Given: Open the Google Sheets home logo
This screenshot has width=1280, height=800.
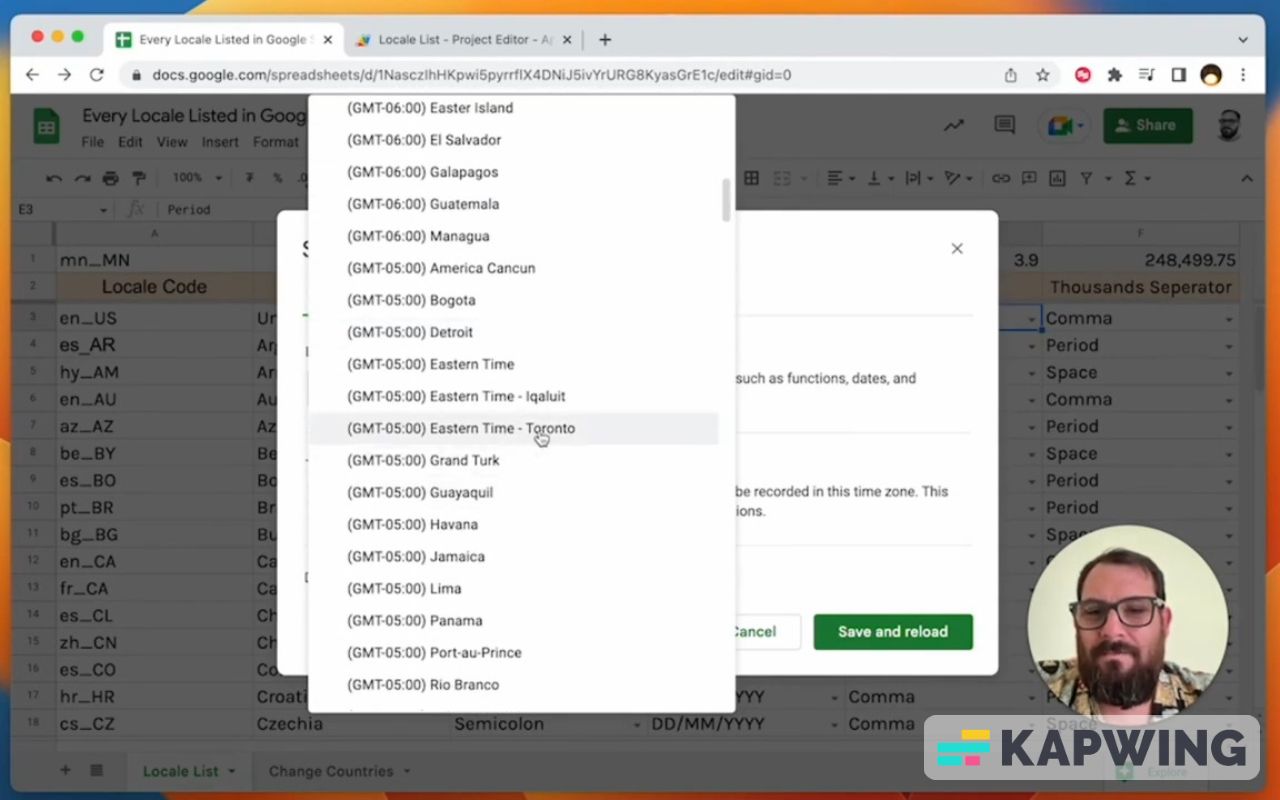Looking at the screenshot, I should click(x=46, y=126).
